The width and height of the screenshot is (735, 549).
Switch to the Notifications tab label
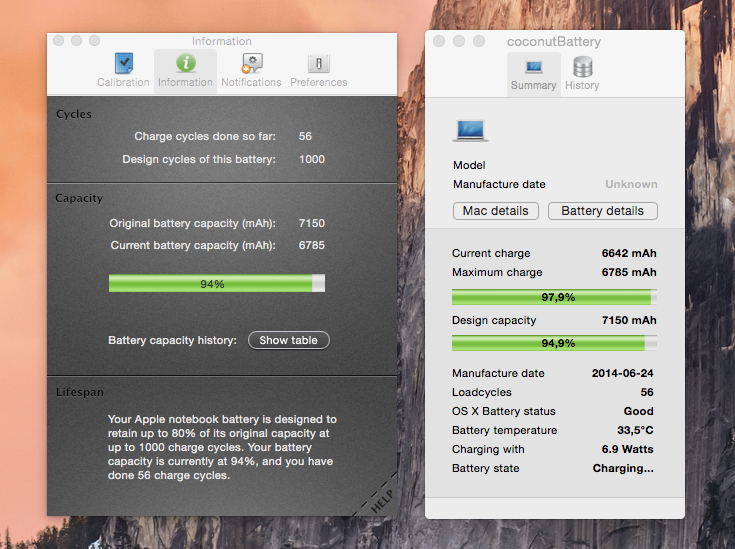pos(251,83)
